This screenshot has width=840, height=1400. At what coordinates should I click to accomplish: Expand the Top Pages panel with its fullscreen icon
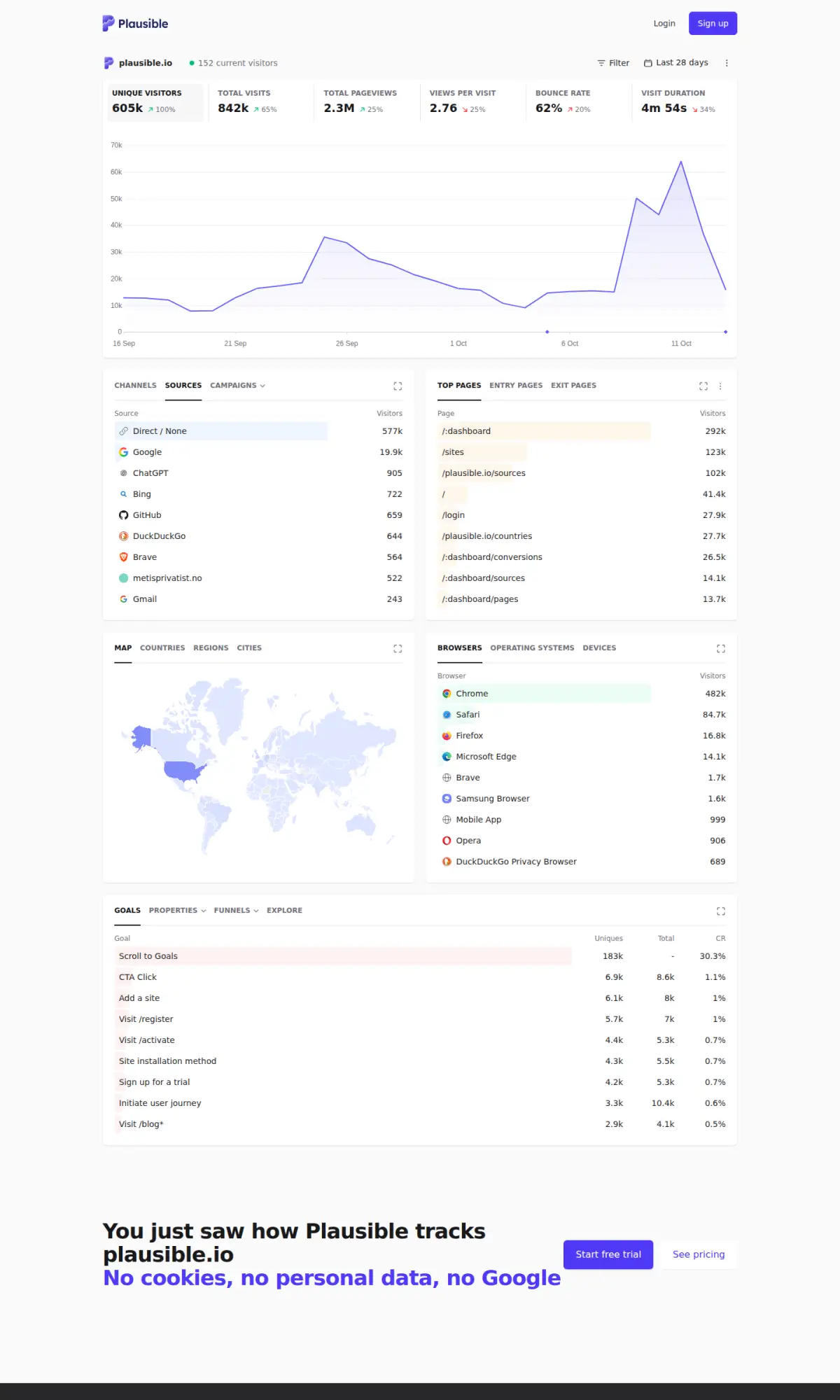click(x=703, y=386)
